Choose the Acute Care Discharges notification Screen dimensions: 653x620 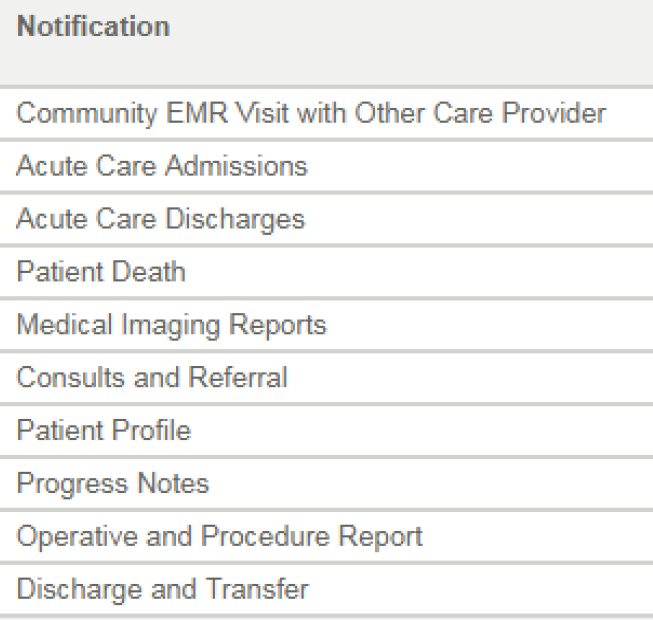pyautogui.click(x=160, y=218)
